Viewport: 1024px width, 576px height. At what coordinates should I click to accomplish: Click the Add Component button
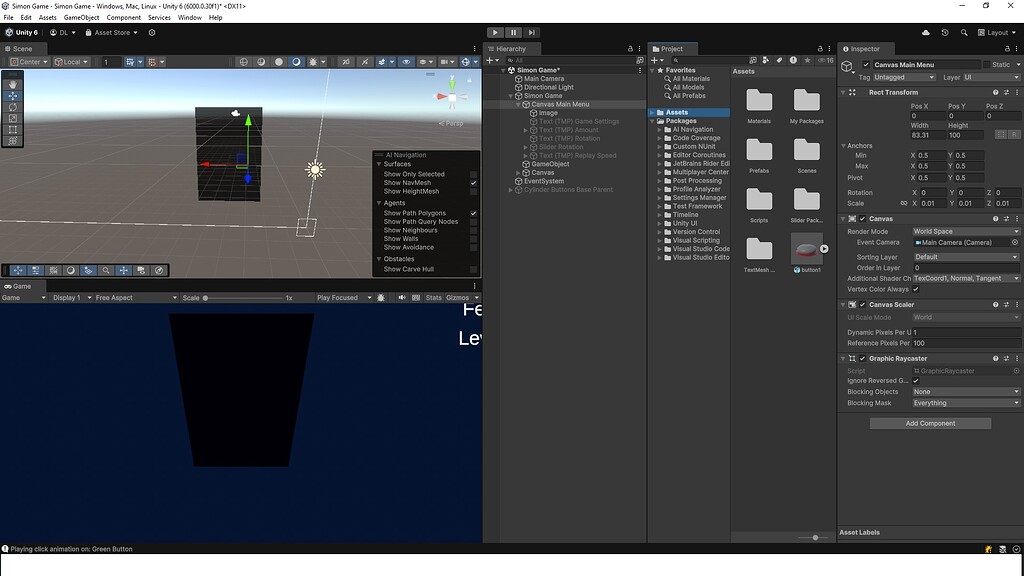(x=929, y=423)
